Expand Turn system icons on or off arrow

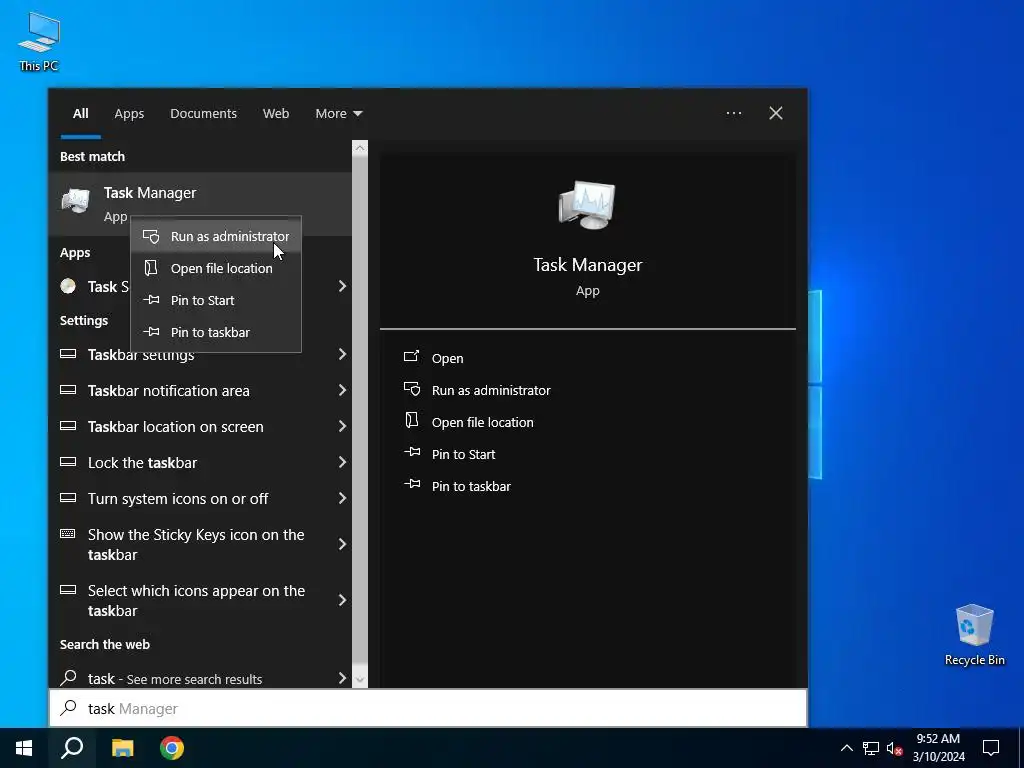click(x=342, y=498)
